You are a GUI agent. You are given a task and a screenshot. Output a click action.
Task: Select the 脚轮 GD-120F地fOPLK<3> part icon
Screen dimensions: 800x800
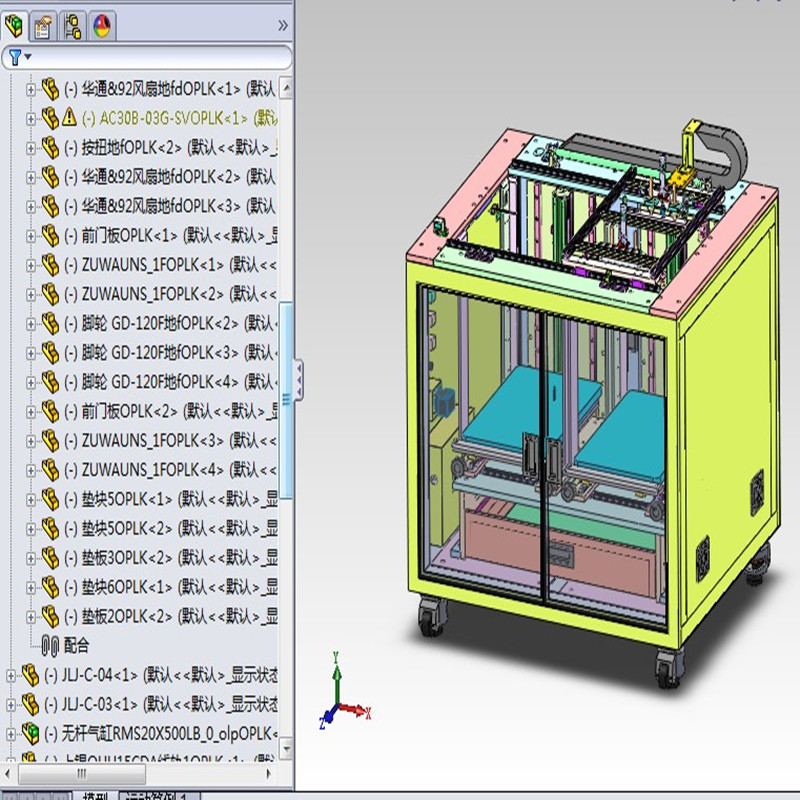pos(50,353)
